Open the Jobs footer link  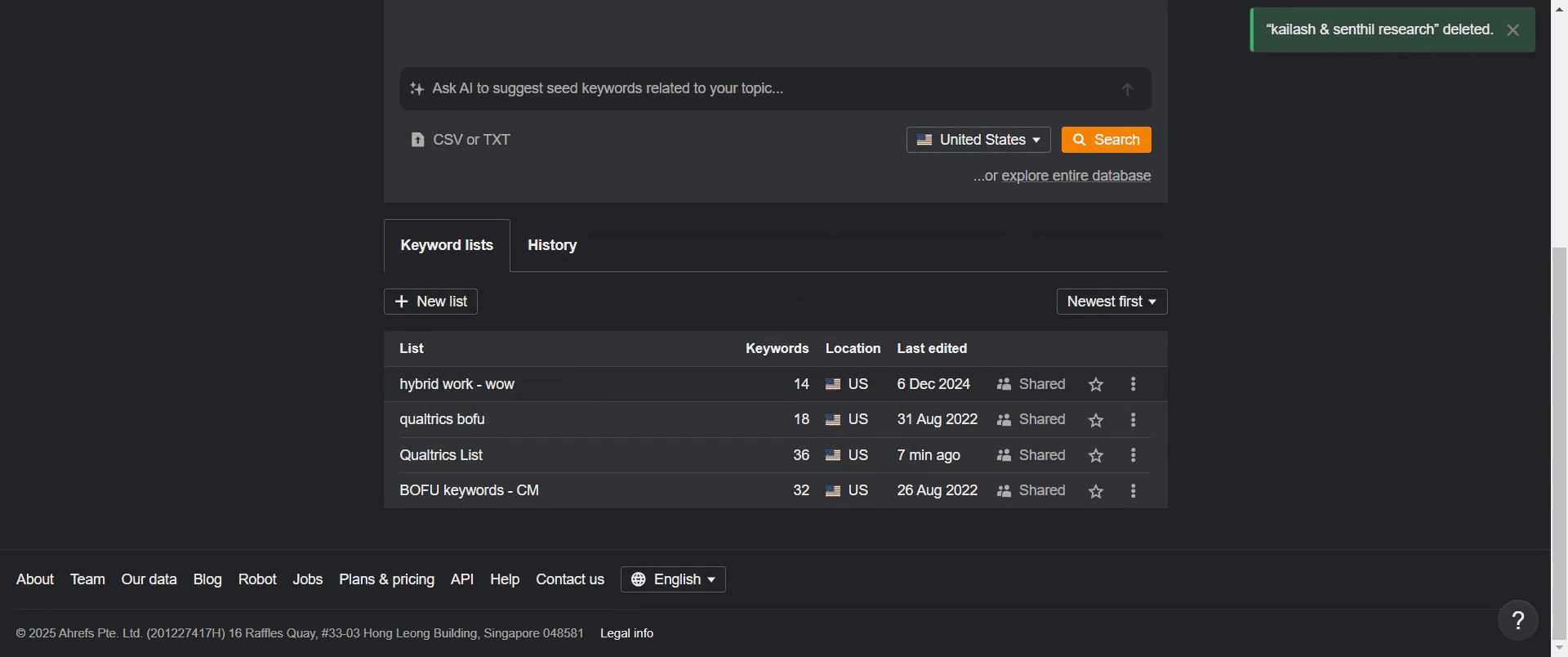pyautogui.click(x=308, y=579)
